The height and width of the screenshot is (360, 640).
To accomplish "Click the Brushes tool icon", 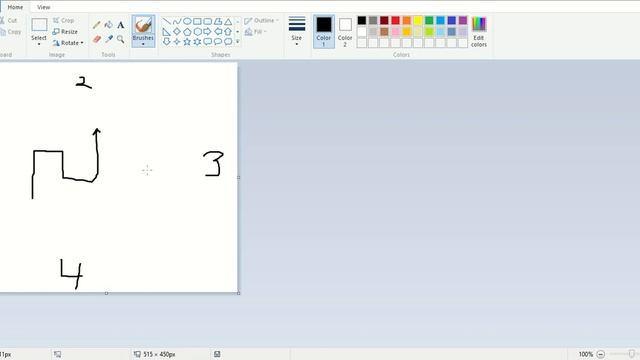I will (143, 26).
